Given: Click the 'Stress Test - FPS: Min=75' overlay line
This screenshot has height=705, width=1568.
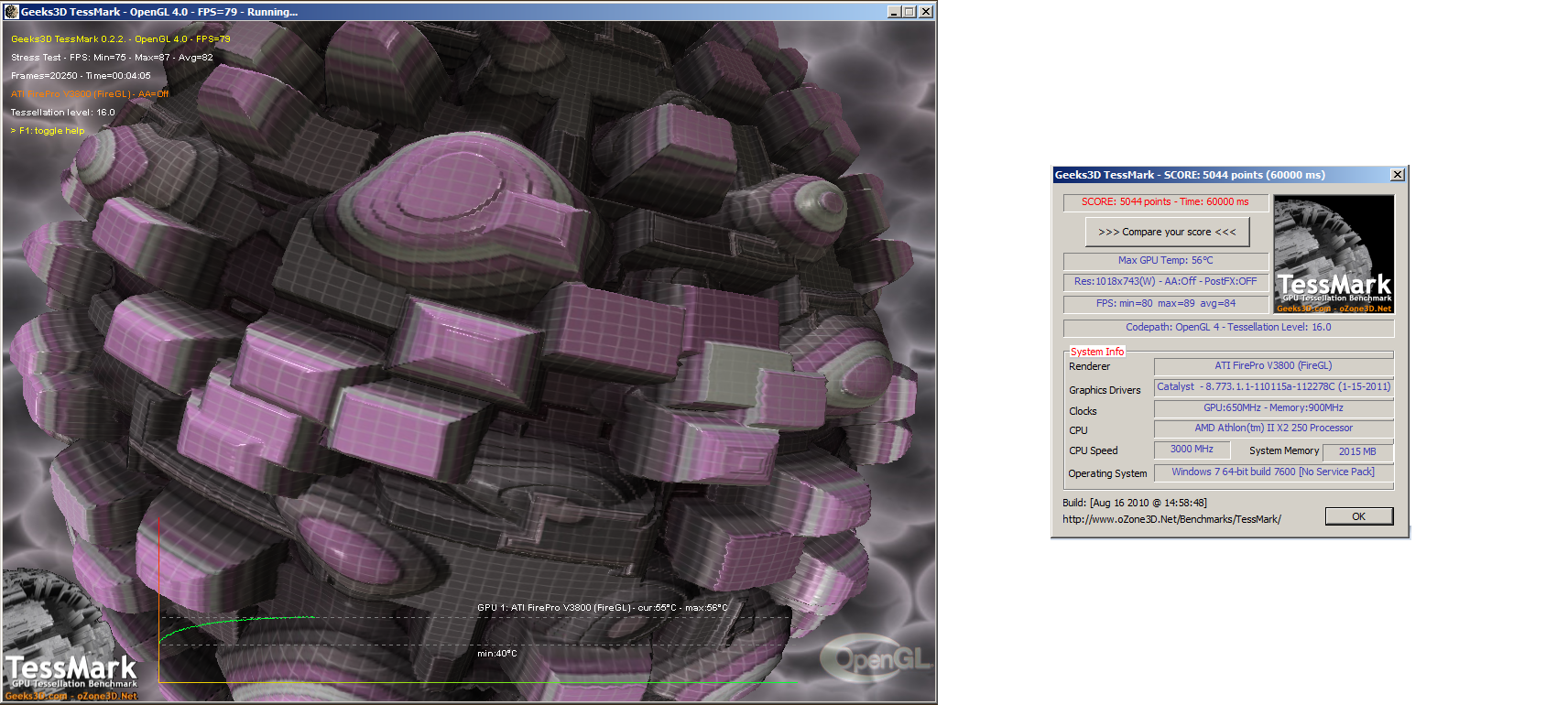Looking at the screenshot, I should point(112,58).
